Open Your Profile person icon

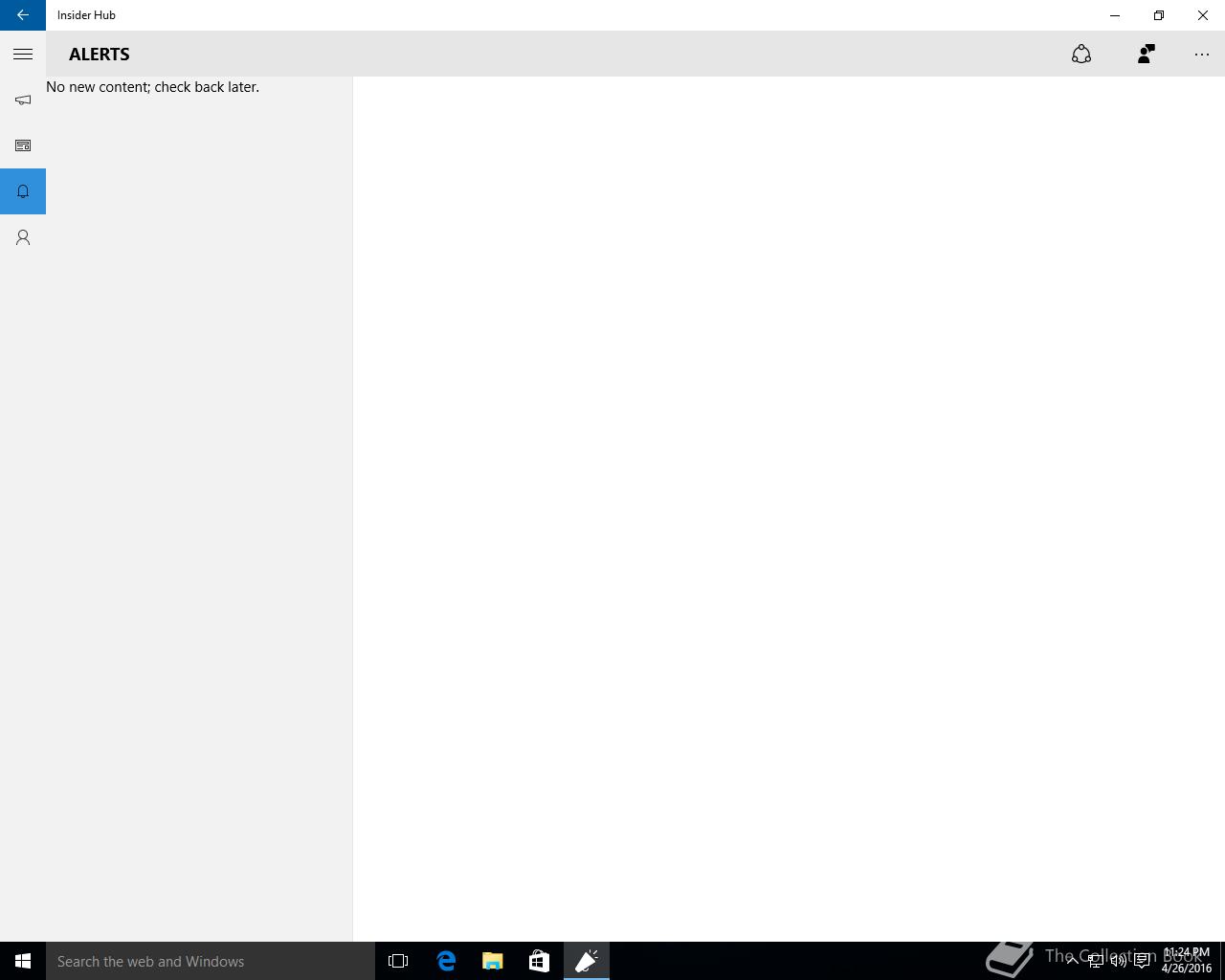click(23, 237)
